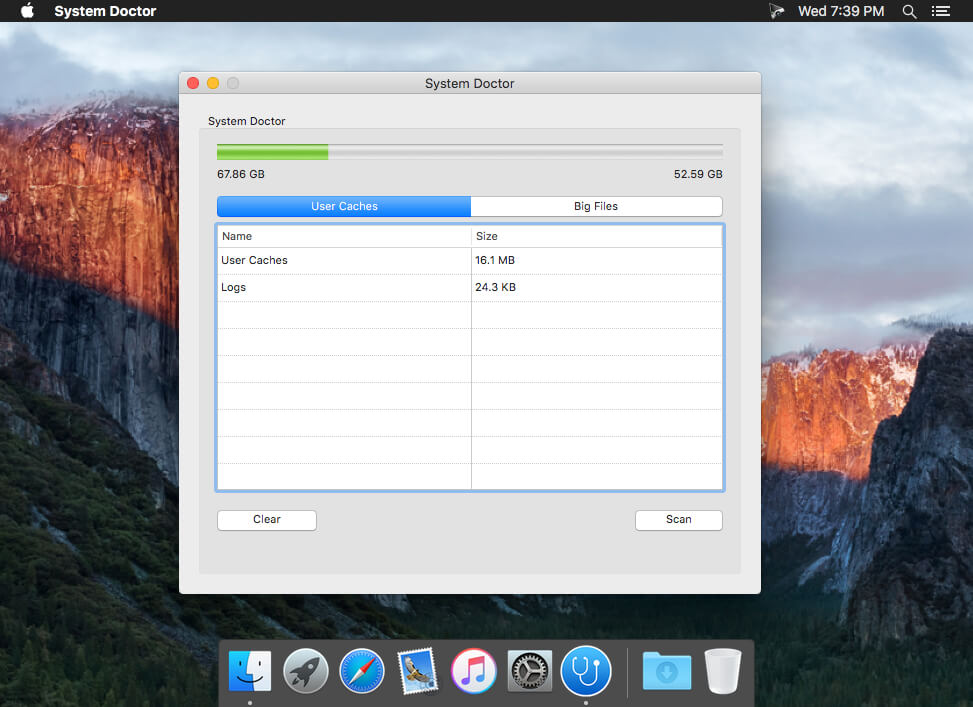Open System Doctor menu in menu bar

[x=105, y=11]
